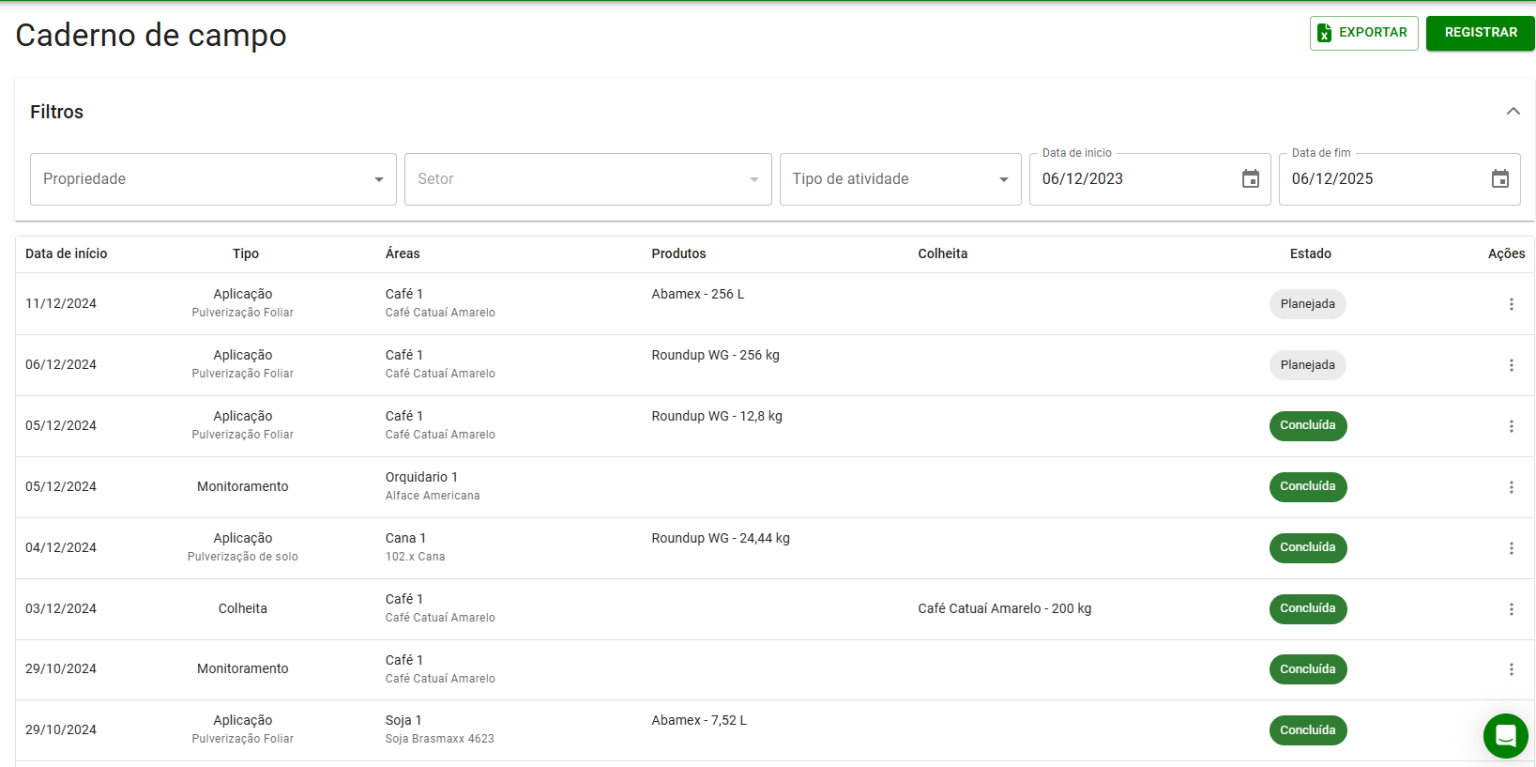This screenshot has width=1536, height=767.
Task: Click the Registrar button
Action: 1480,33
